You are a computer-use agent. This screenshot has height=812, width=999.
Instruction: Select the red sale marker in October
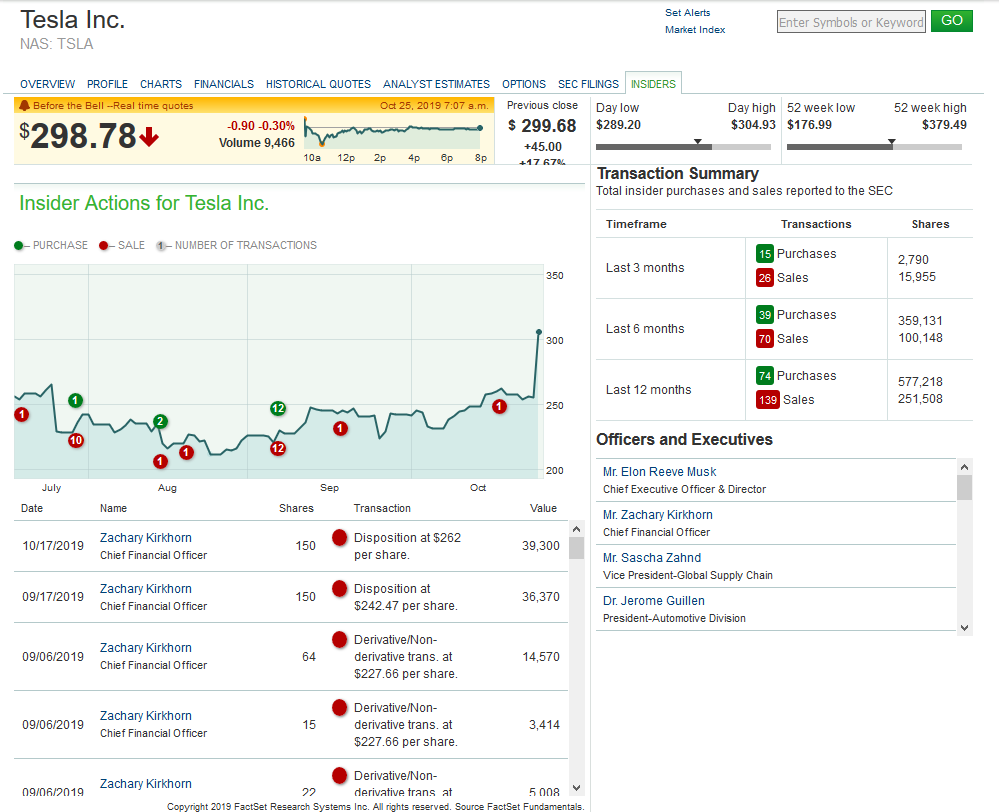click(500, 407)
